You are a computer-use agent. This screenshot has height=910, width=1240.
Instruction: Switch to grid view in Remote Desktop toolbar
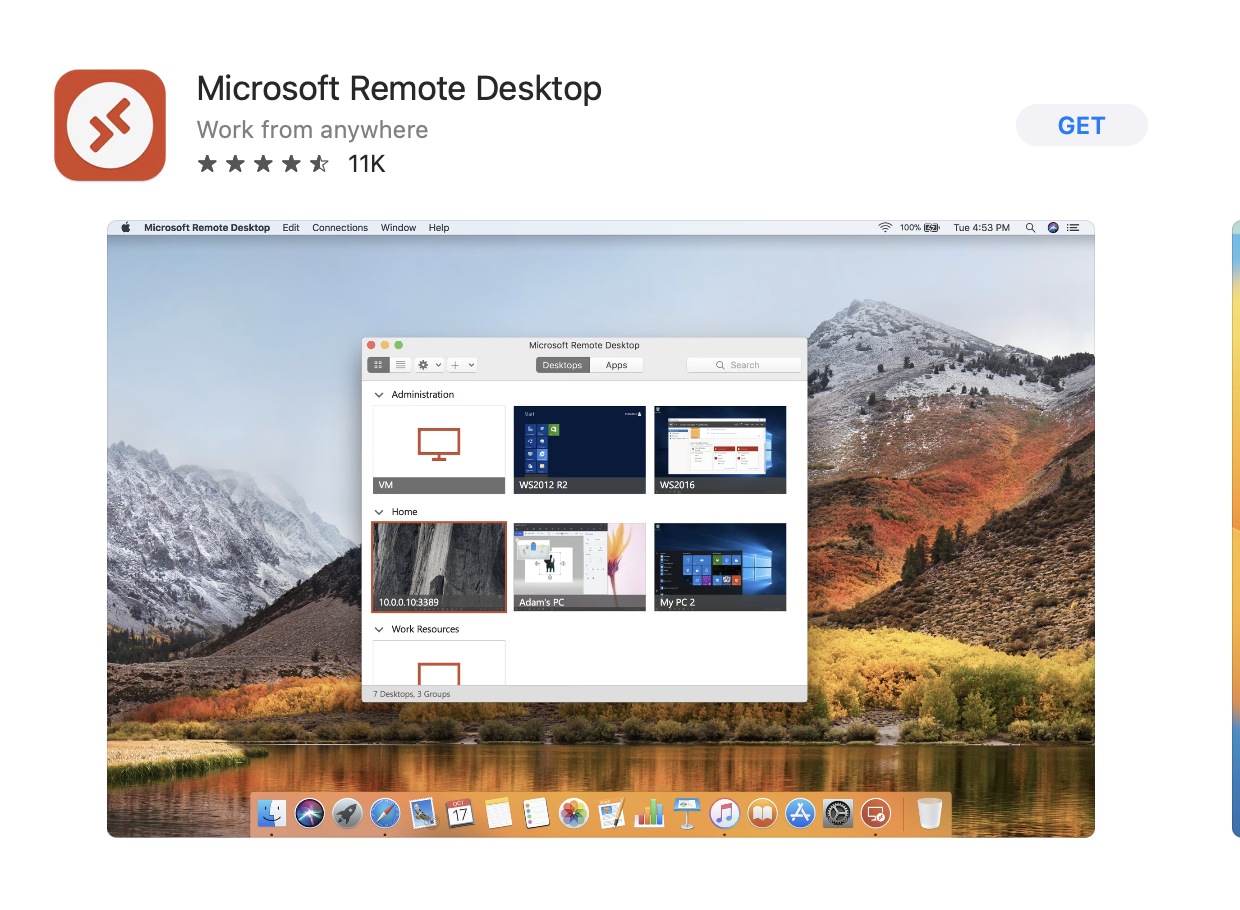pos(378,365)
